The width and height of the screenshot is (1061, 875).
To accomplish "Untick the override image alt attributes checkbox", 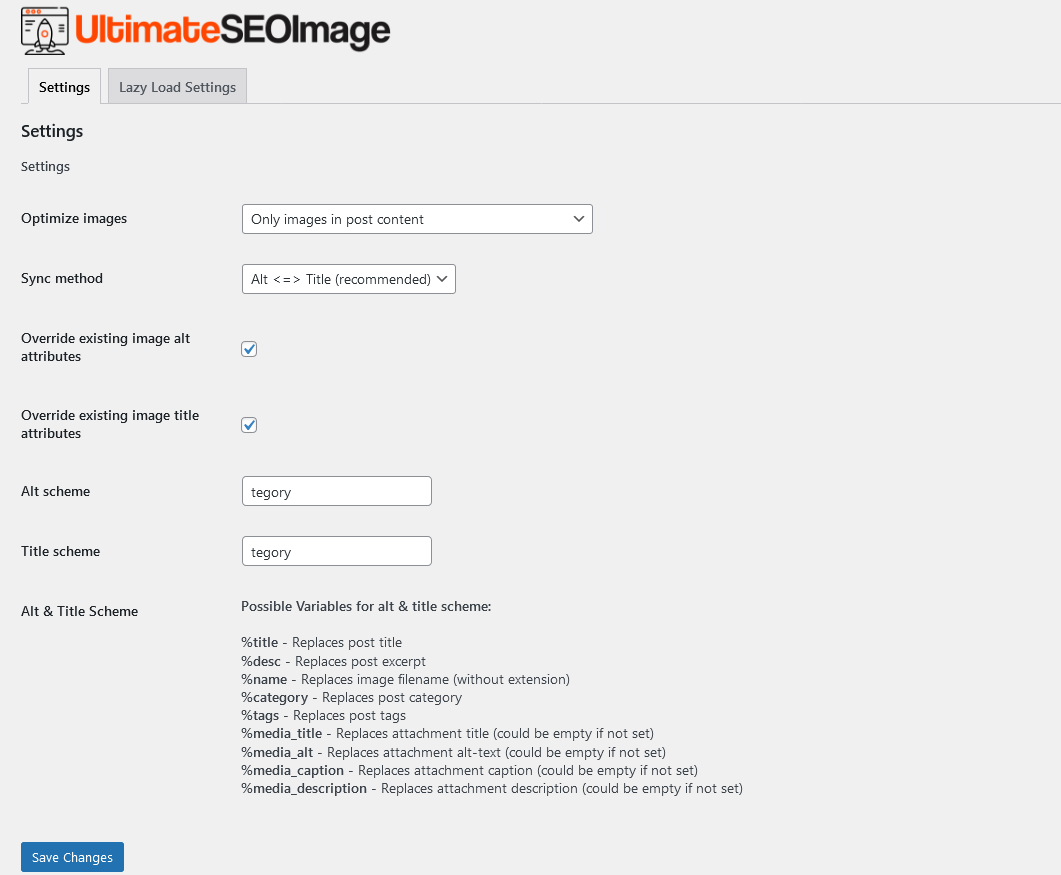I will click(250, 349).
